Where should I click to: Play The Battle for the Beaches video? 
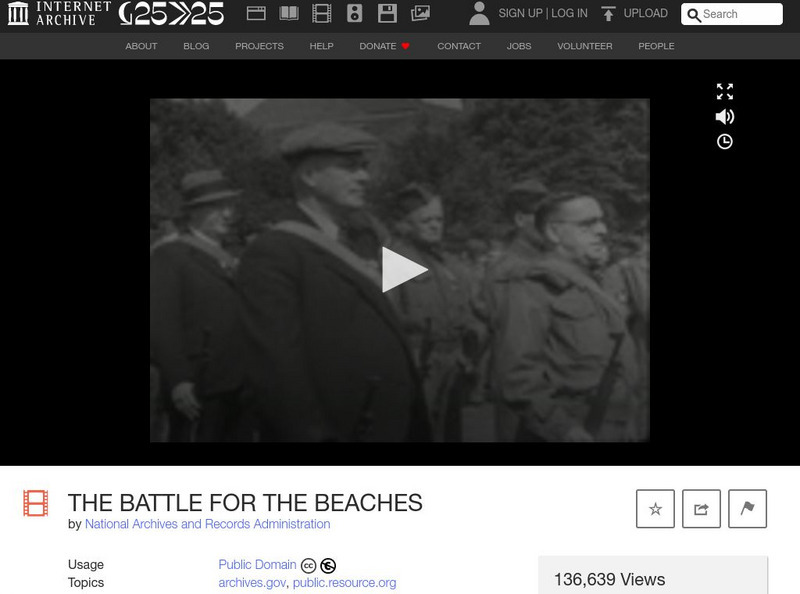(x=404, y=269)
